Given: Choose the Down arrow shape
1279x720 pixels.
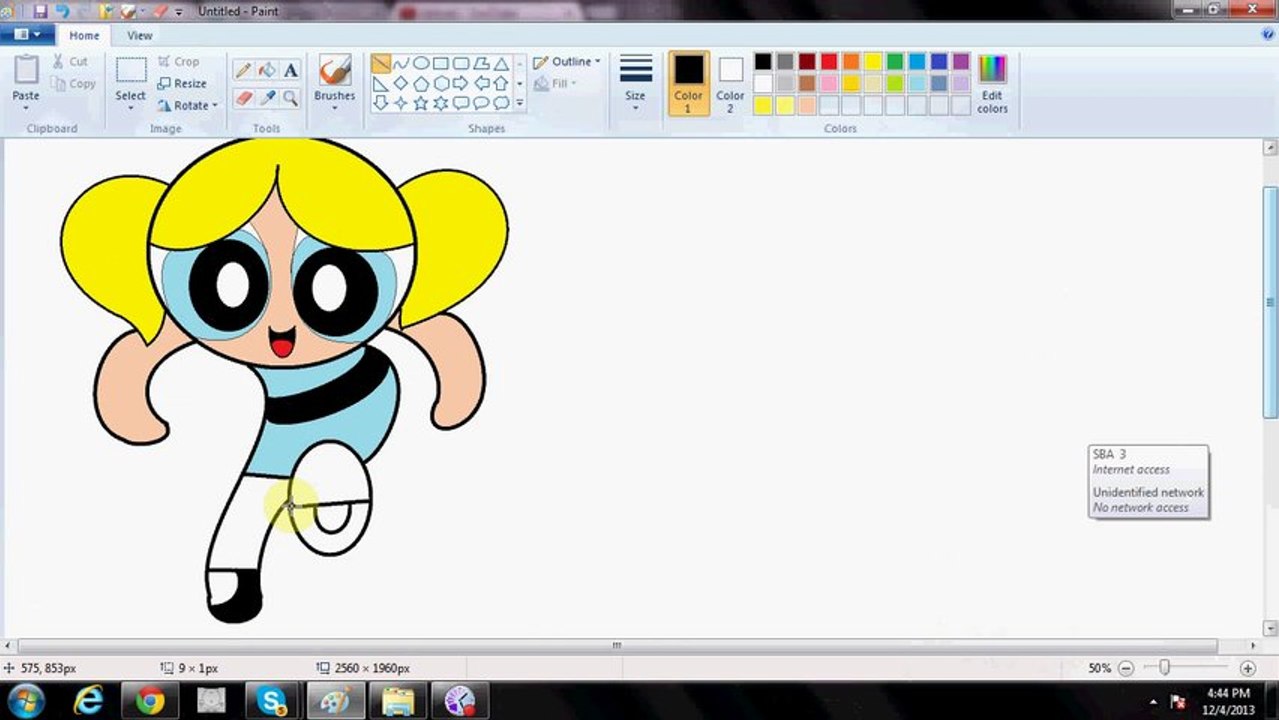Looking at the screenshot, I should pos(381,103).
